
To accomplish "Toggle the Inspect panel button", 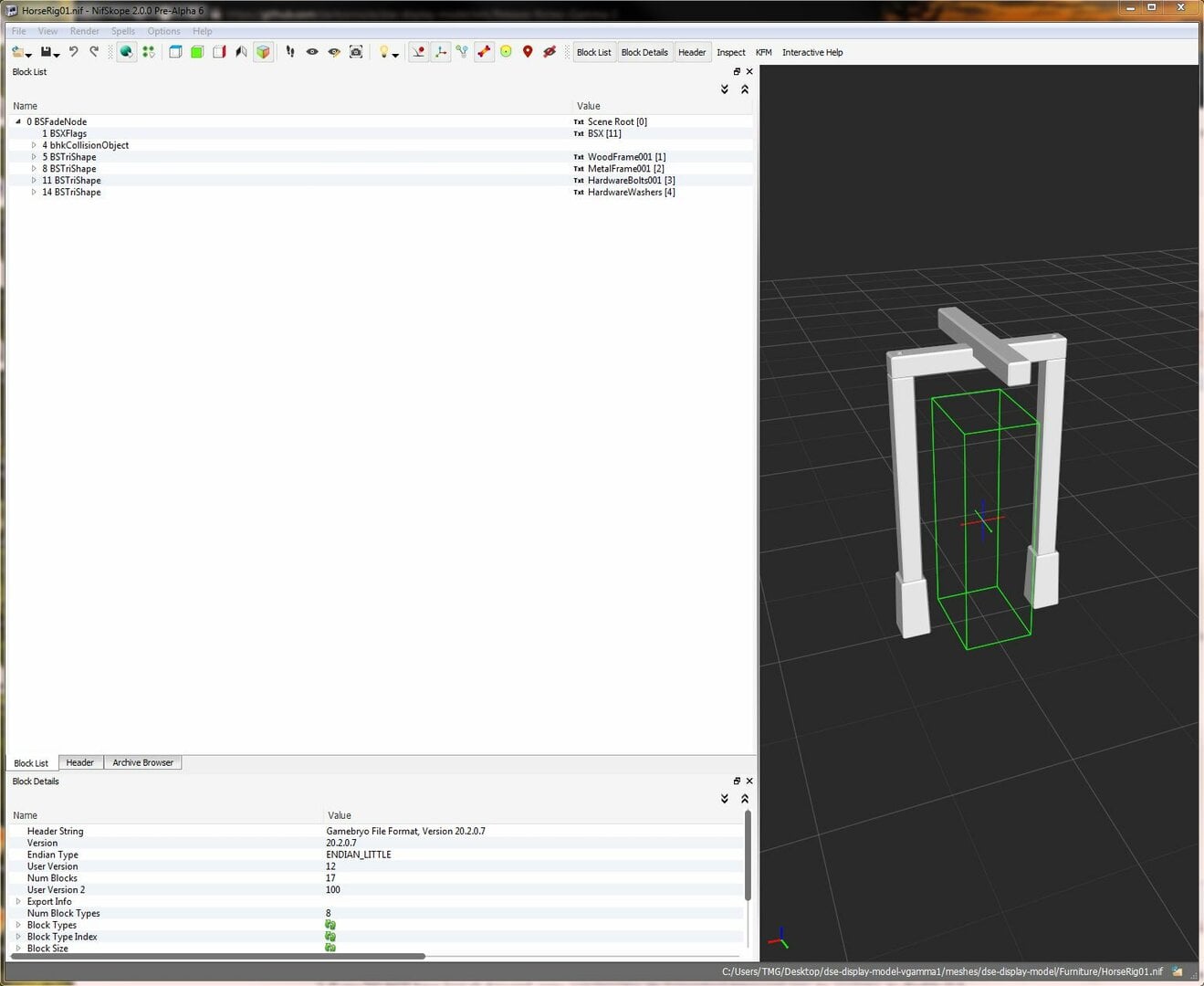I will point(730,52).
